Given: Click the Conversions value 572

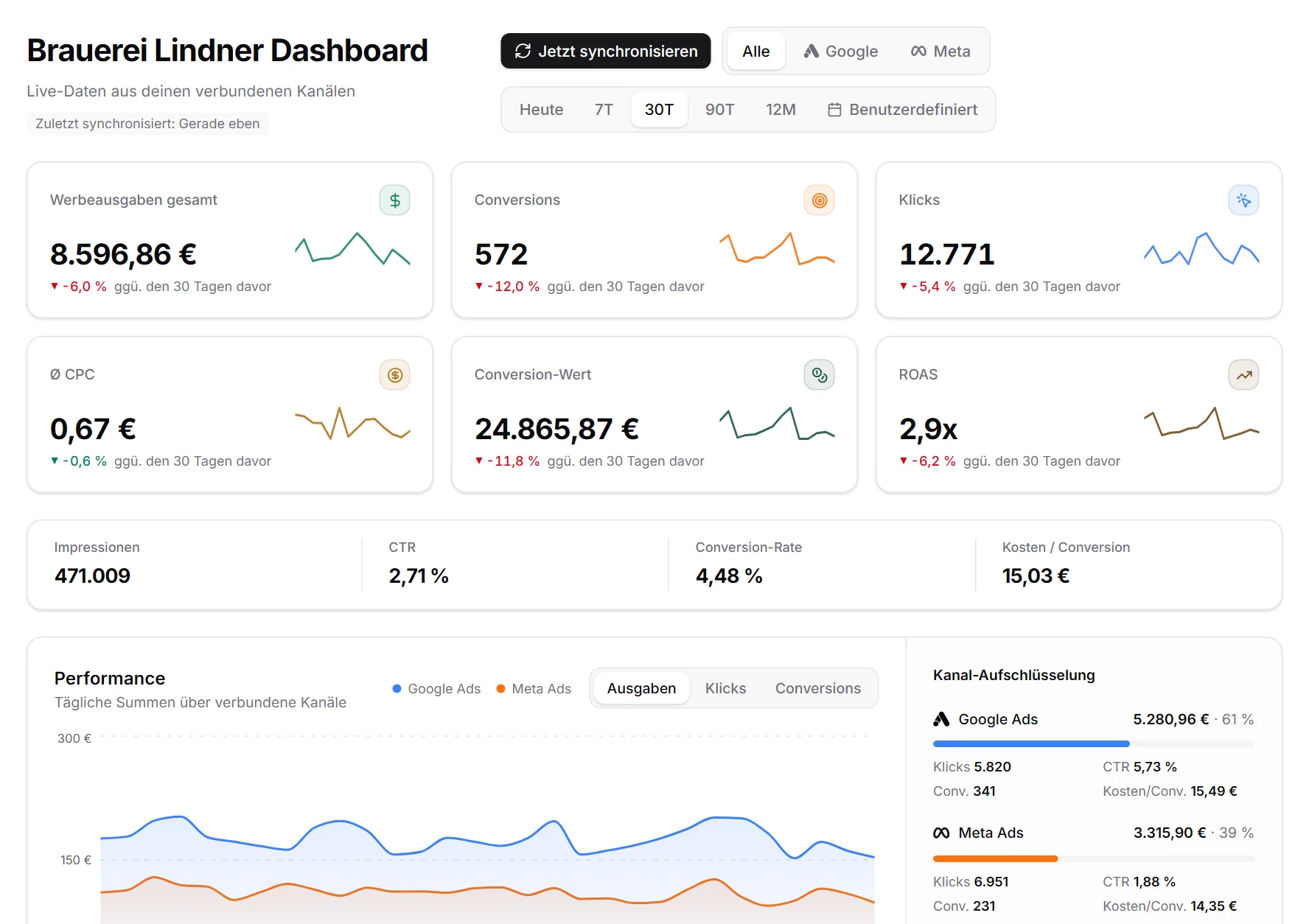Looking at the screenshot, I should [x=501, y=254].
